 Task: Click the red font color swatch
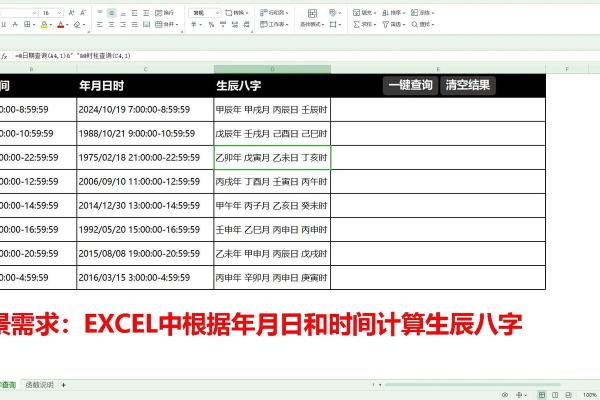click(x=61, y=24)
